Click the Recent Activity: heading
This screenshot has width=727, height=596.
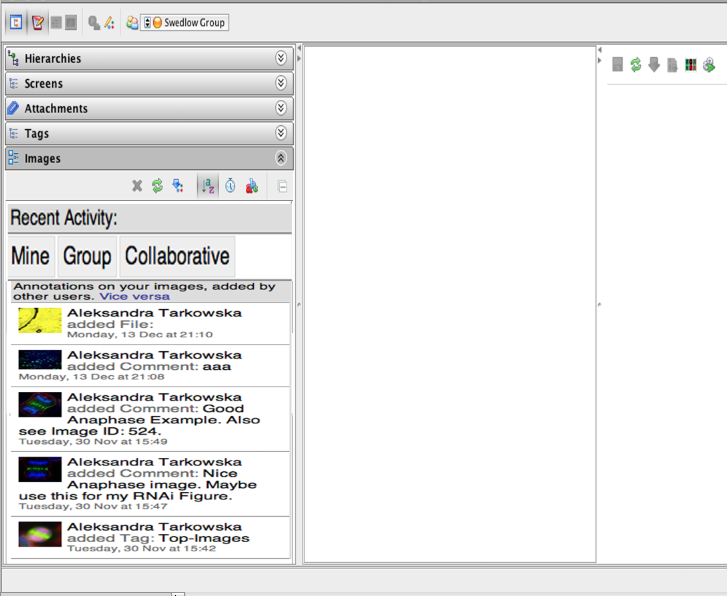[64, 218]
